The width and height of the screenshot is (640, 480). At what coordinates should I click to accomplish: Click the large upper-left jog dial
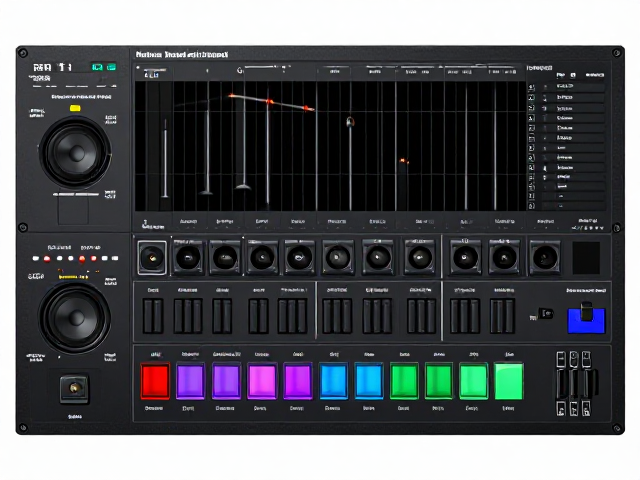(76, 153)
